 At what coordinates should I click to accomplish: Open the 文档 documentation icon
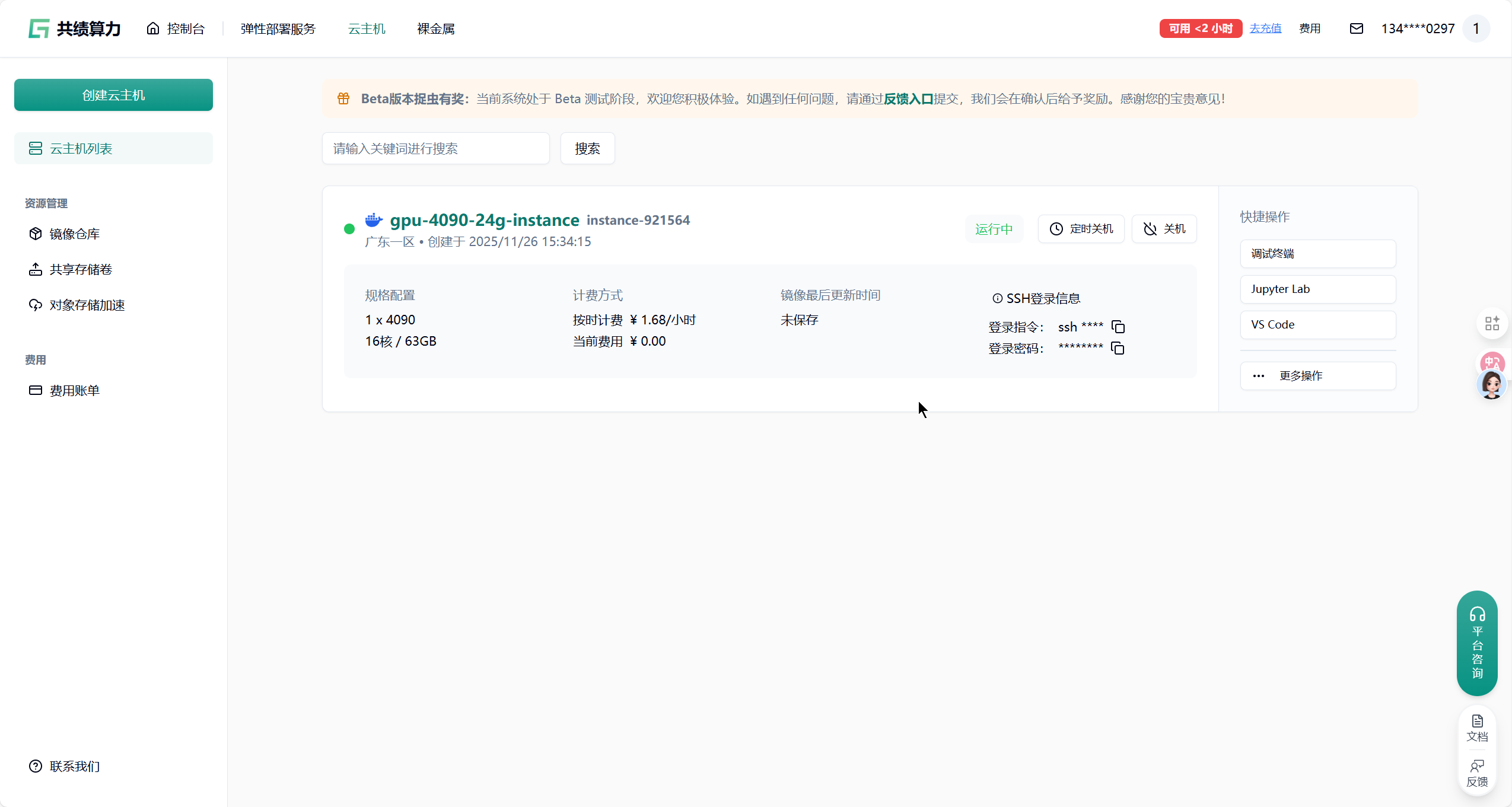pyautogui.click(x=1477, y=728)
